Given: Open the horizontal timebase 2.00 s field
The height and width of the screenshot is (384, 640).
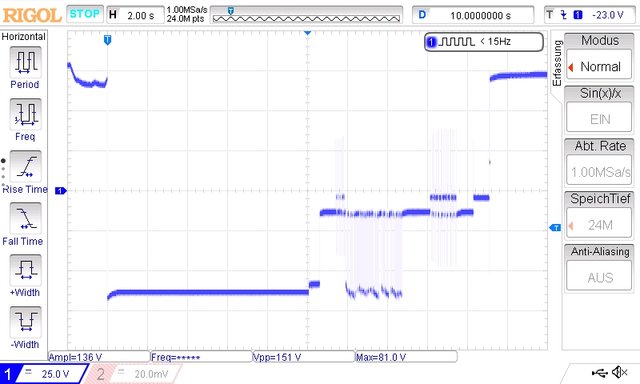Looking at the screenshot, I should [x=135, y=16].
